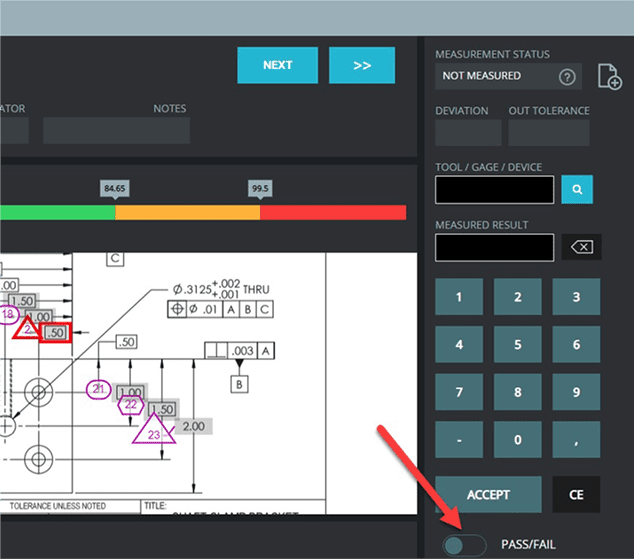This screenshot has height=559, width=634.
Task: Click the 84.65 threshold marker
Action: click(x=115, y=189)
